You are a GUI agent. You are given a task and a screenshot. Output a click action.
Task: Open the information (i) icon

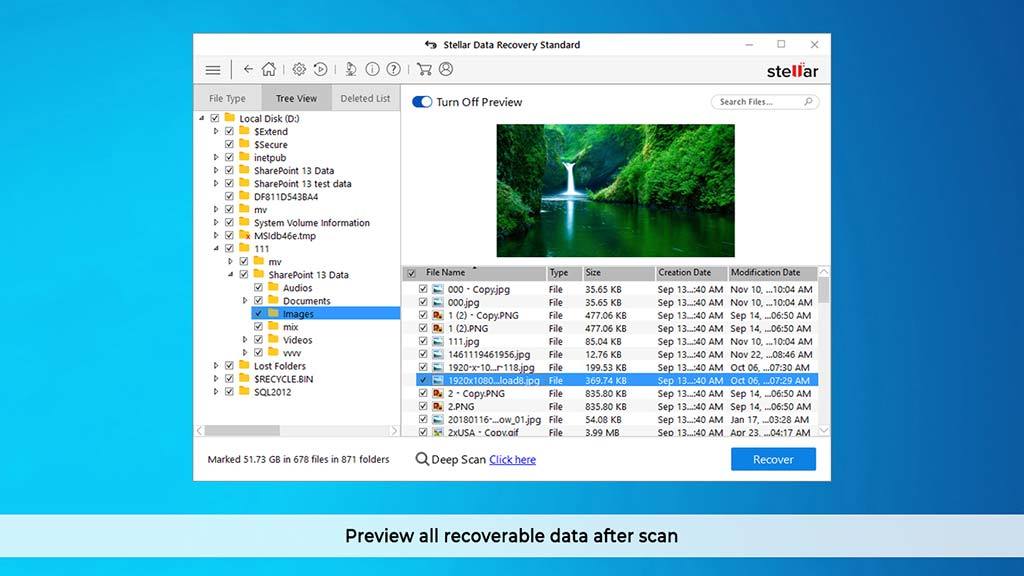pos(372,69)
